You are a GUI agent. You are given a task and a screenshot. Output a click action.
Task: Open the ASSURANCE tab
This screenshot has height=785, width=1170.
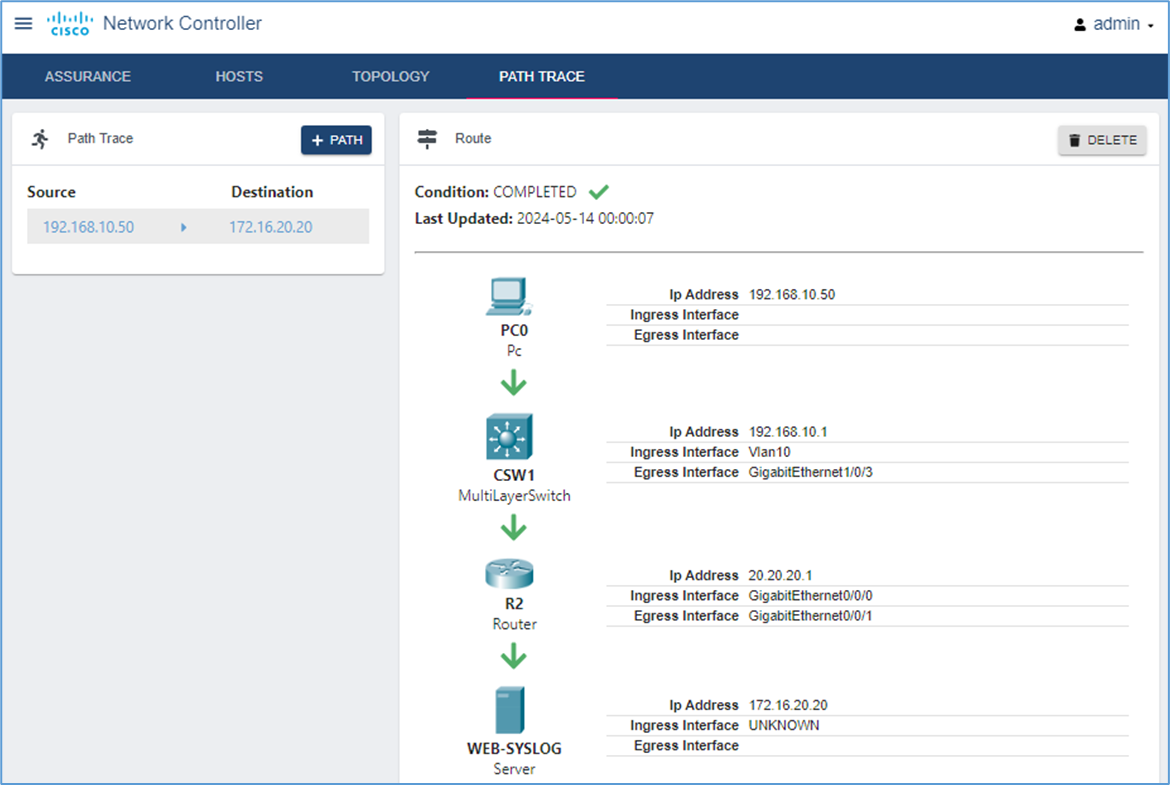[88, 76]
